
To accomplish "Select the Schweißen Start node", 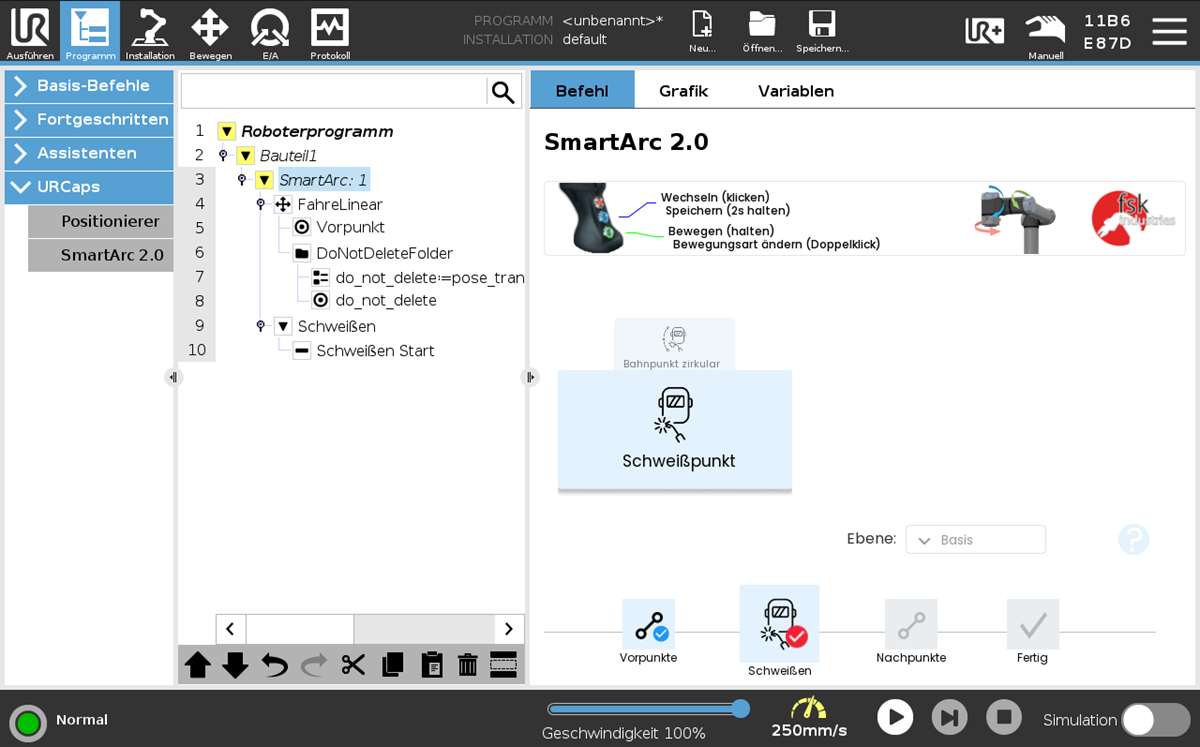I will 375,351.
